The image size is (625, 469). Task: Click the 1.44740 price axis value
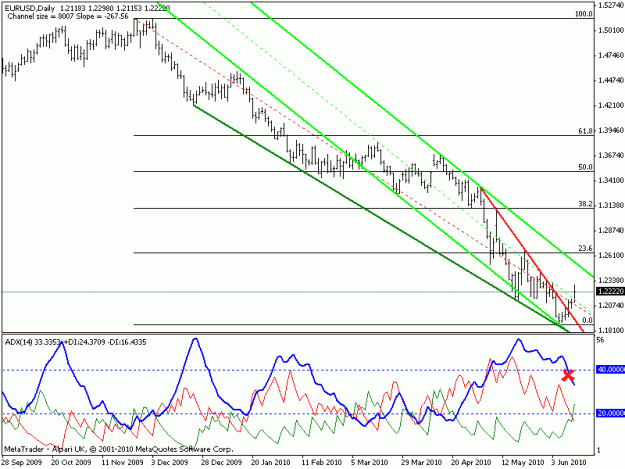point(611,80)
